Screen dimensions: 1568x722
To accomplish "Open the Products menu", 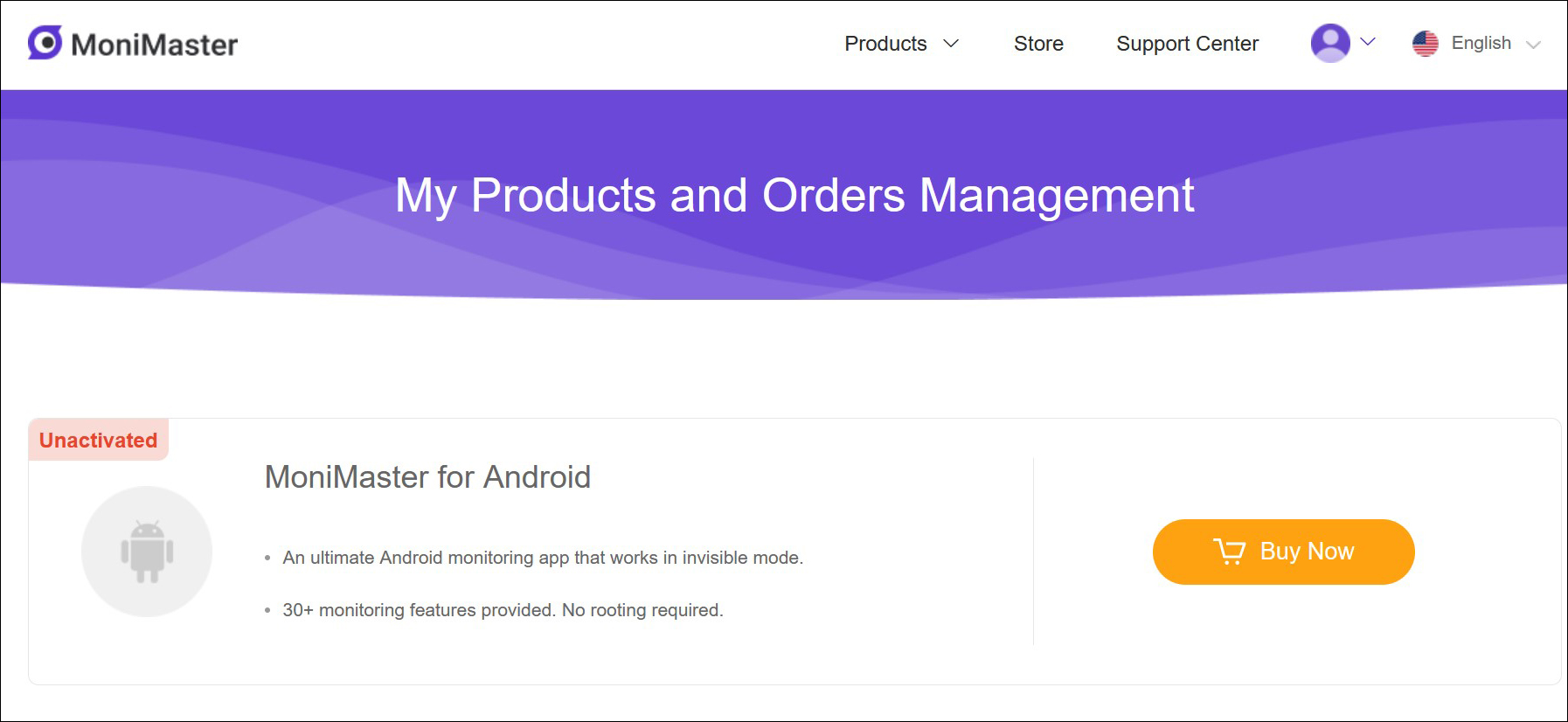I will click(x=885, y=44).
